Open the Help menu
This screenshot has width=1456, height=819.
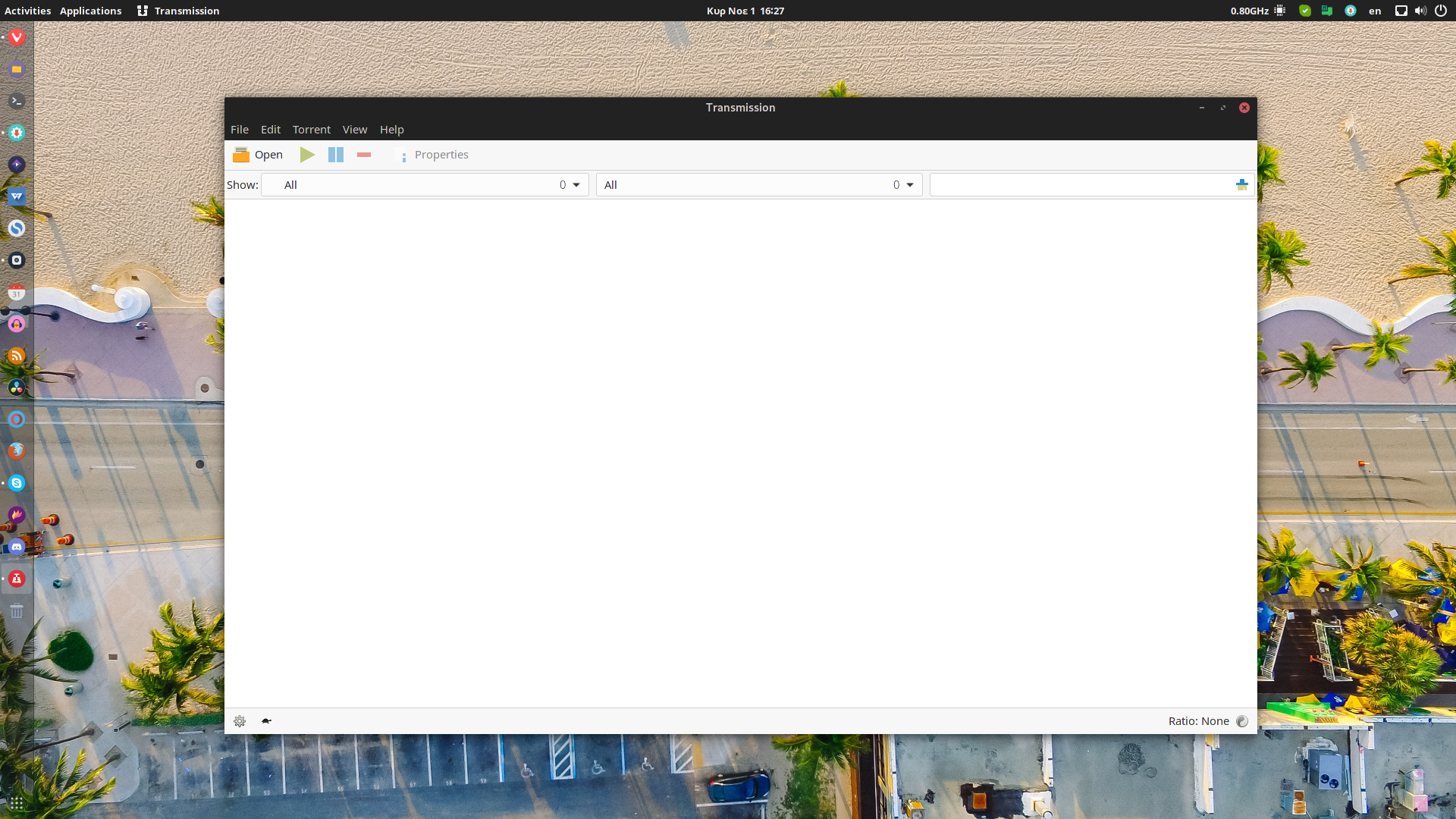point(391,129)
